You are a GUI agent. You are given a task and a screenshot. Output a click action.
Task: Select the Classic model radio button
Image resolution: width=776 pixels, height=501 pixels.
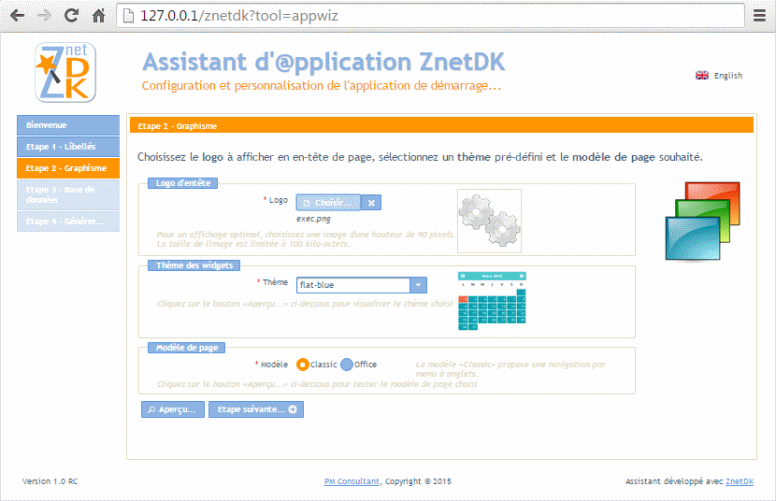pyautogui.click(x=302, y=365)
